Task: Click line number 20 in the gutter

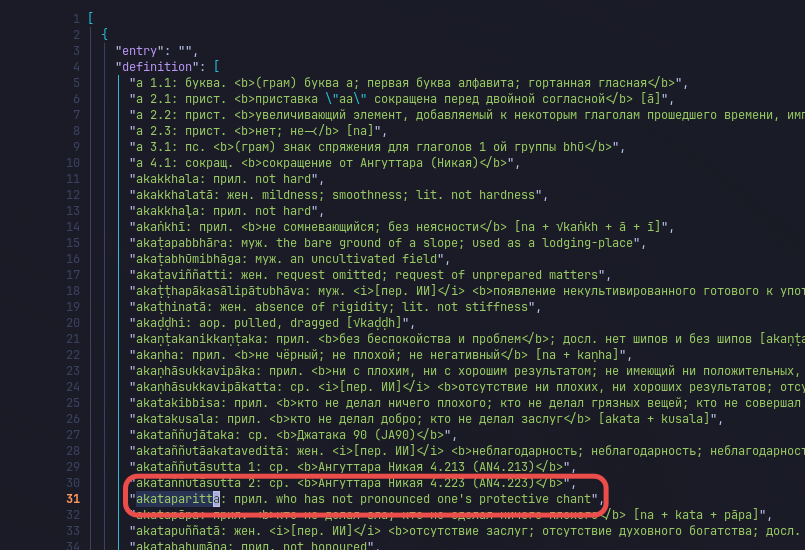Action: (x=72, y=323)
